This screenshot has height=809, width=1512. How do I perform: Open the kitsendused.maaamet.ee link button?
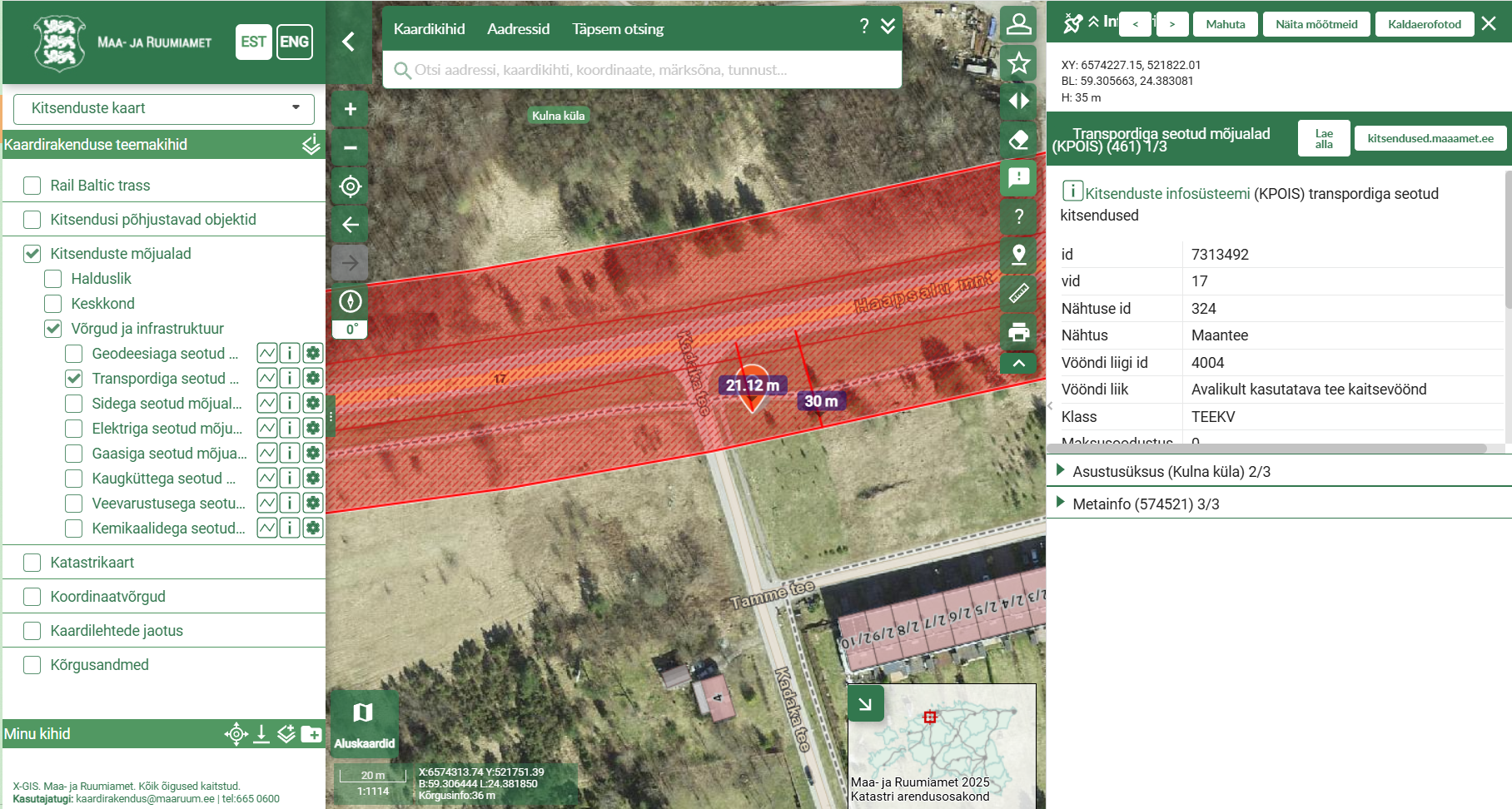(1430, 138)
